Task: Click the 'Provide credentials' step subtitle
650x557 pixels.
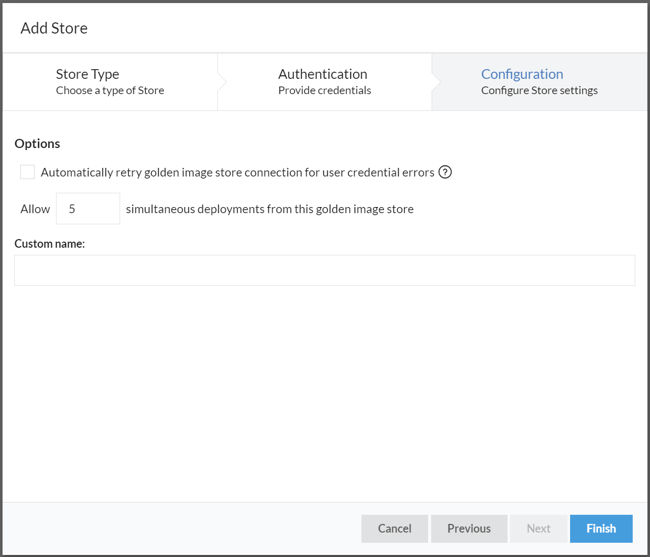Action: click(x=324, y=90)
